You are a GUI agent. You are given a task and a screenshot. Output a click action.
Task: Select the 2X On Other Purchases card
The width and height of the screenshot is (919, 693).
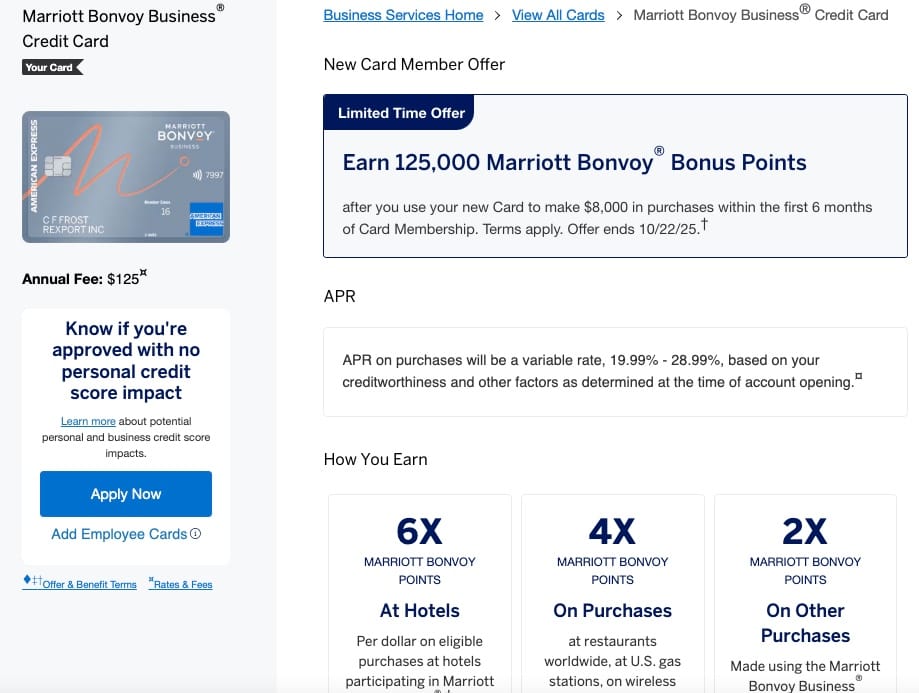click(805, 593)
